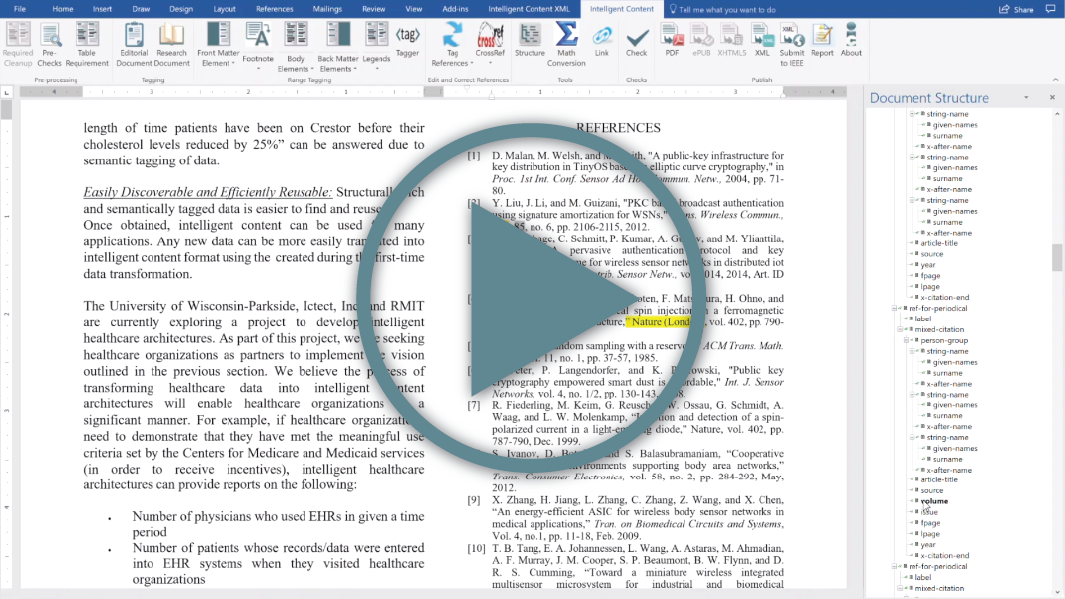This screenshot has height=599, width=1065.
Task: Click the Share button
Action: 1017,10
